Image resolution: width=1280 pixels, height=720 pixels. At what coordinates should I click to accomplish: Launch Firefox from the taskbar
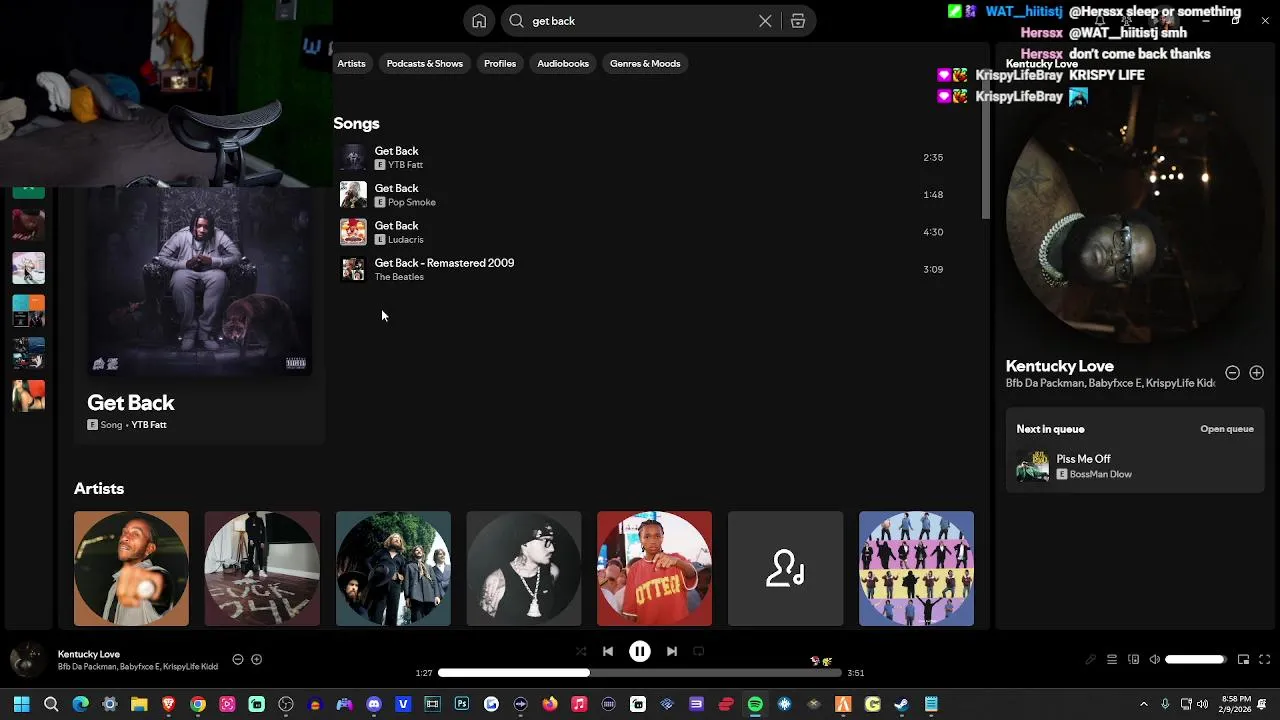(x=550, y=704)
